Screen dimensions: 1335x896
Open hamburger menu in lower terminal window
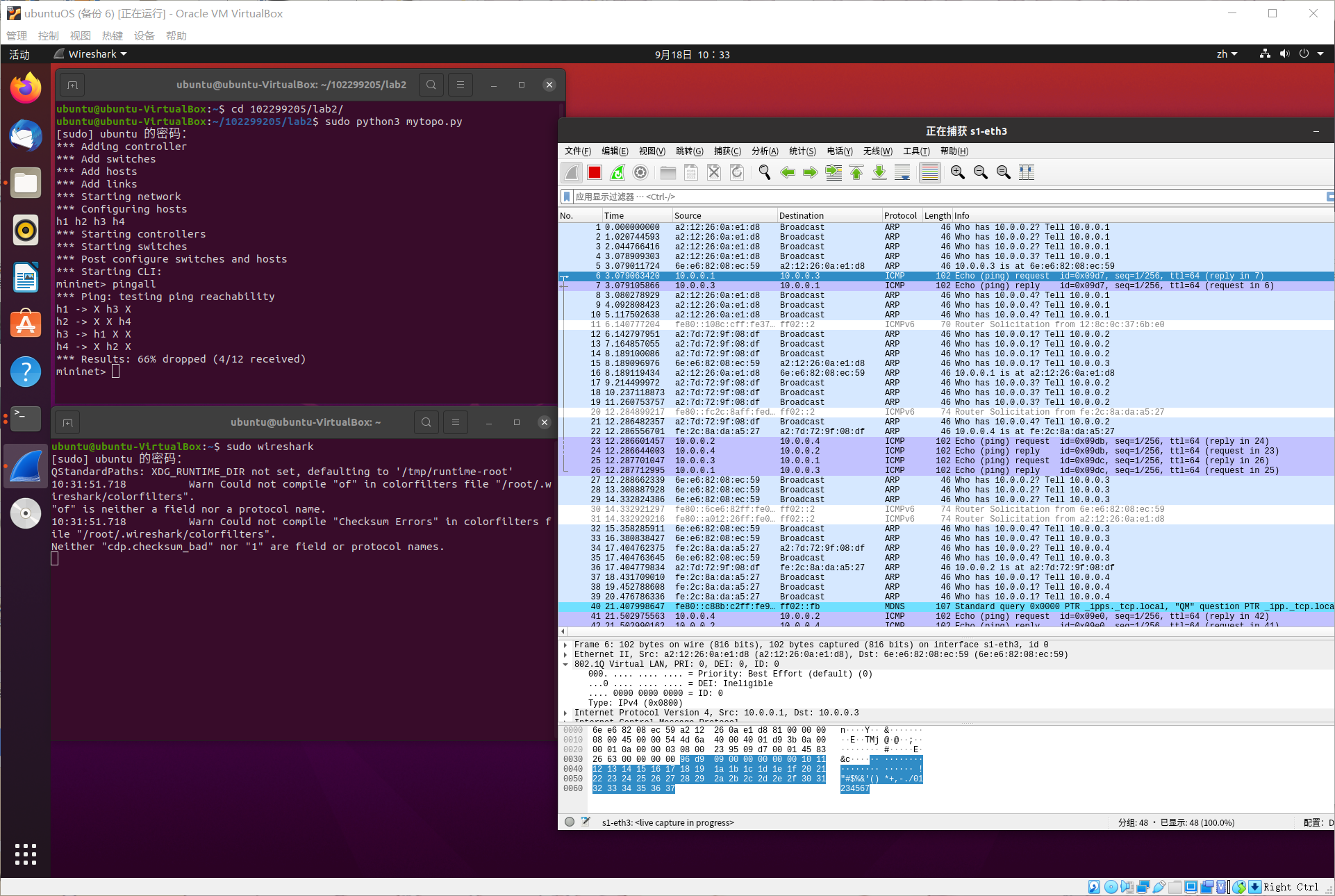point(456,422)
